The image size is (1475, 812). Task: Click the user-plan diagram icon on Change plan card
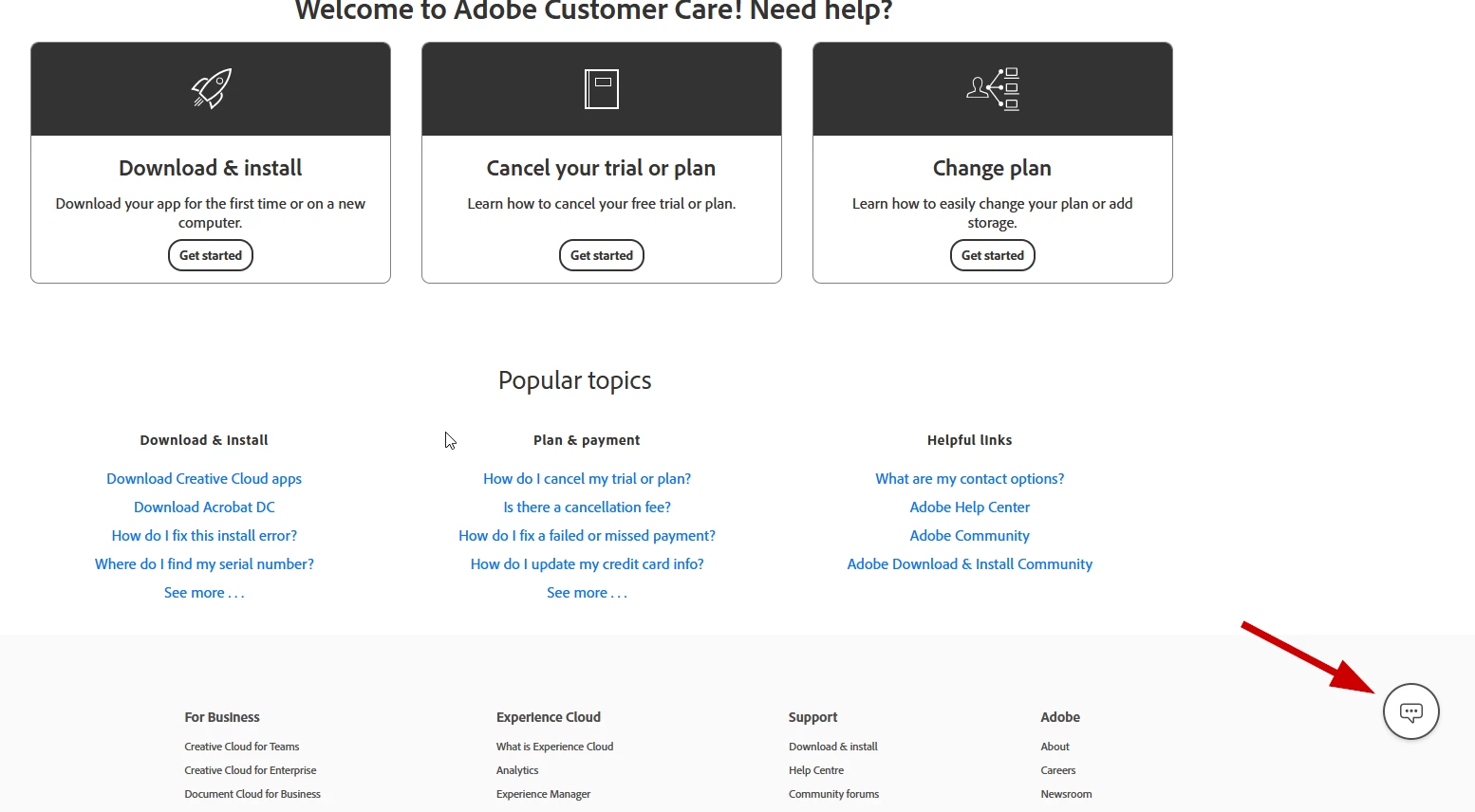tap(993, 89)
